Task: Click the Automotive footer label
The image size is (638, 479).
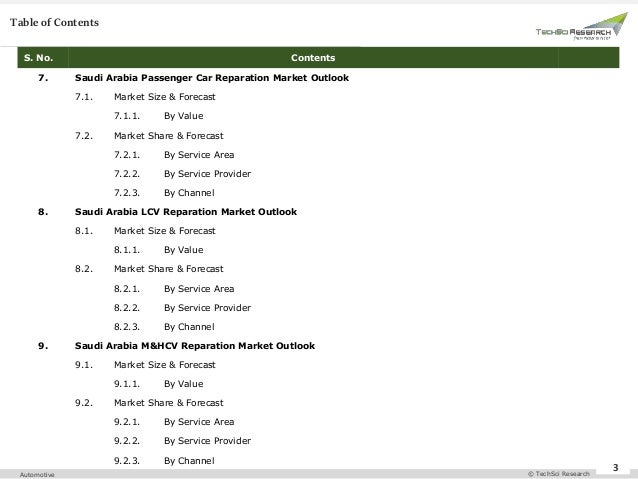Action: pos(37,475)
